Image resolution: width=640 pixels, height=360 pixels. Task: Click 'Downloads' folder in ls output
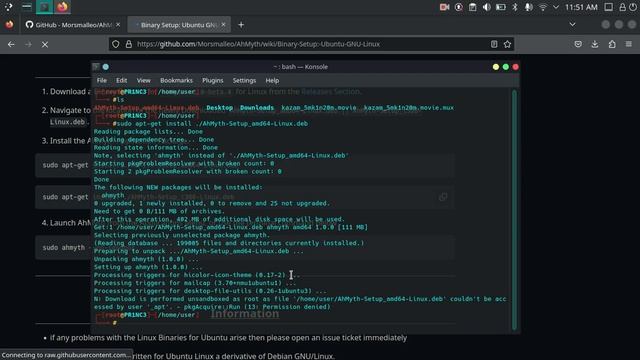coord(257,108)
